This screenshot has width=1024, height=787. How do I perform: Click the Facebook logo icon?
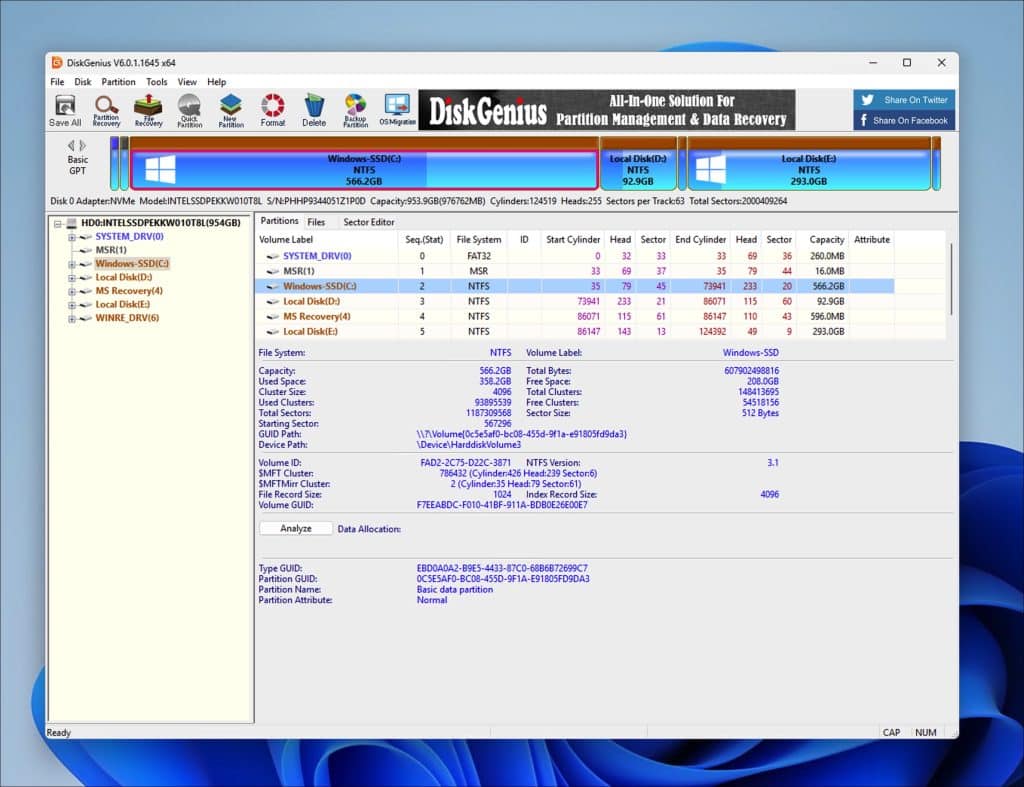click(864, 120)
